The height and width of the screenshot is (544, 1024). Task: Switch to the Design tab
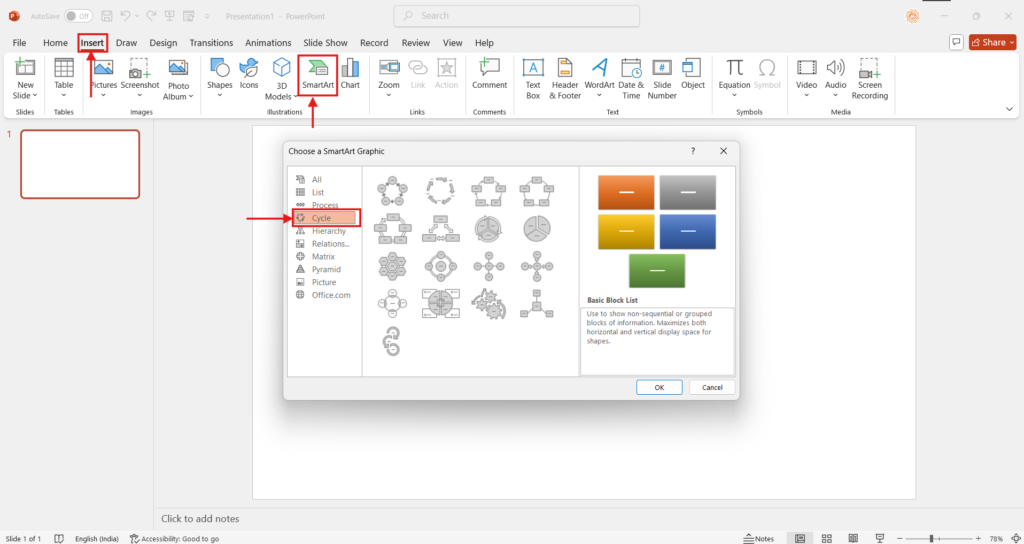pos(163,43)
